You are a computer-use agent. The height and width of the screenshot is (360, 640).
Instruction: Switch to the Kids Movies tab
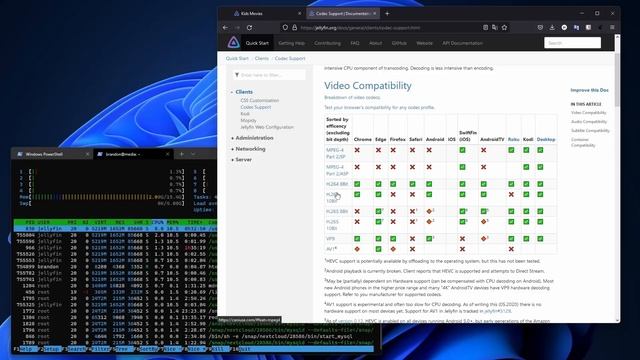click(263, 13)
